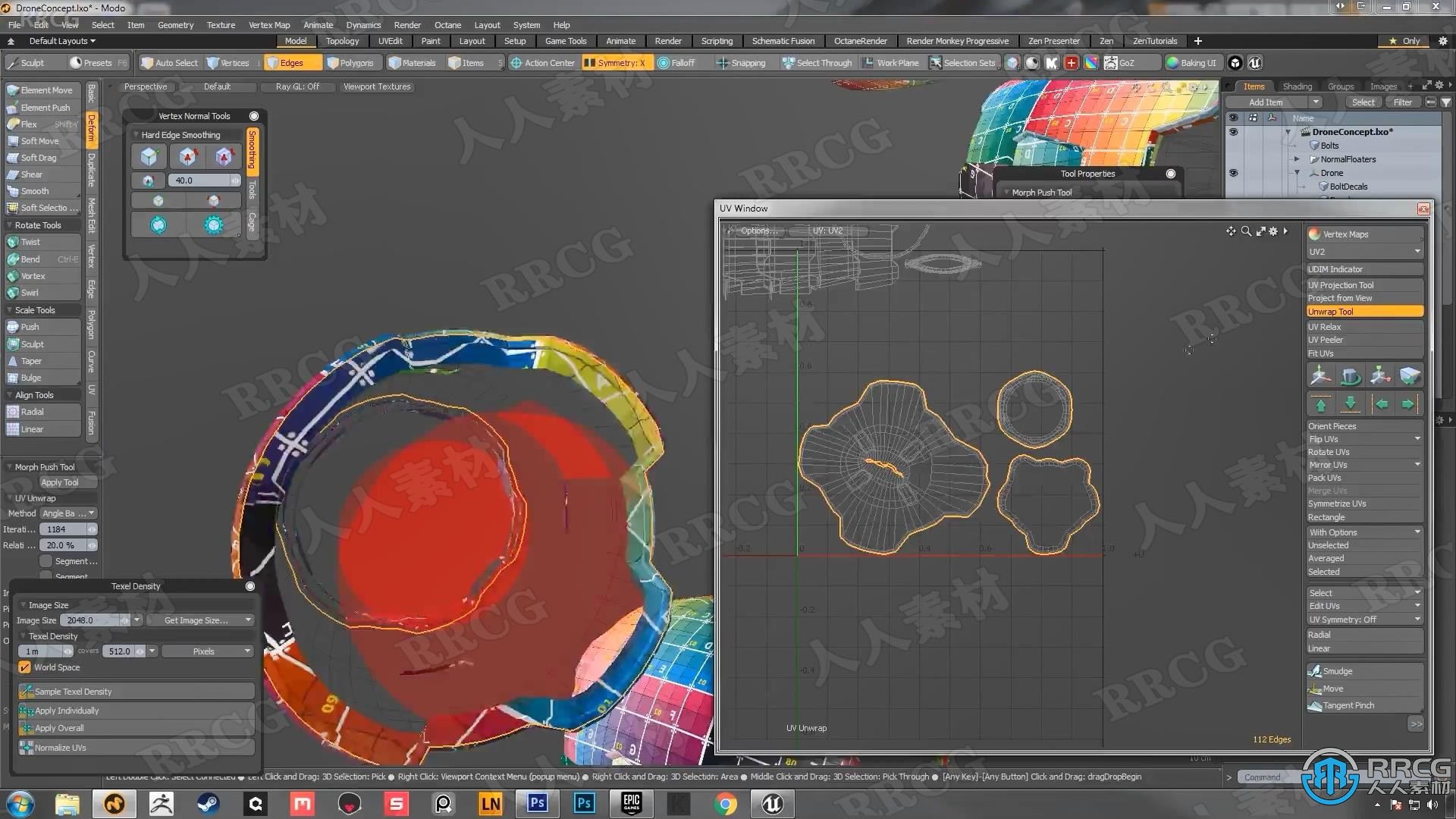The image size is (1456, 819).
Task: Select the Symmetrize UVs icon
Action: (x=1363, y=504)
